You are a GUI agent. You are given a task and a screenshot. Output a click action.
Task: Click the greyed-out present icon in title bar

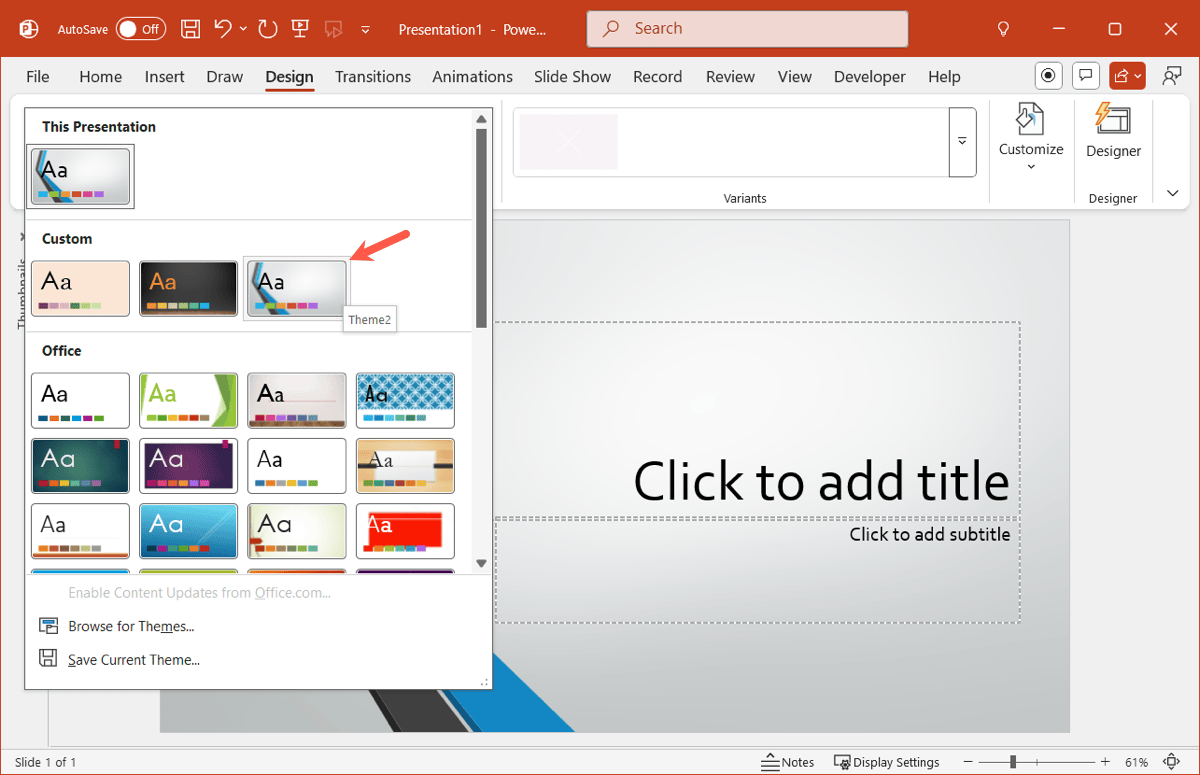pos(333,29)
